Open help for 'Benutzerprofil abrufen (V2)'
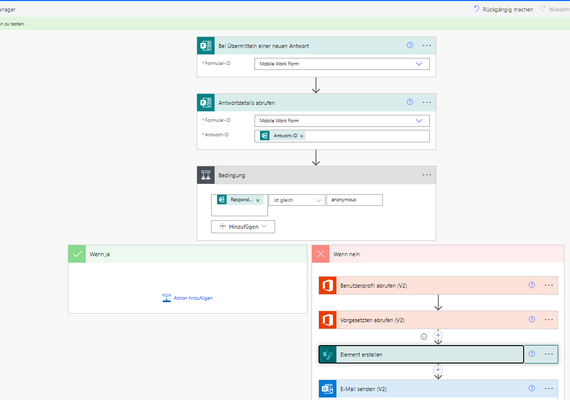This screenshot has height=400, width=570. click(x=531, y=285)
